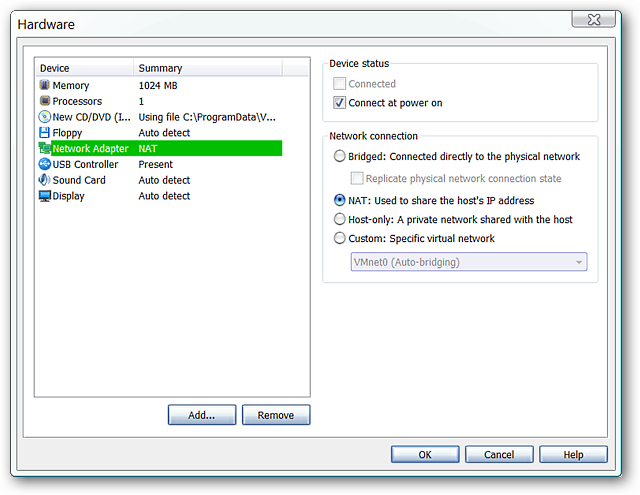Click the NAT summary value

(148, 149)
